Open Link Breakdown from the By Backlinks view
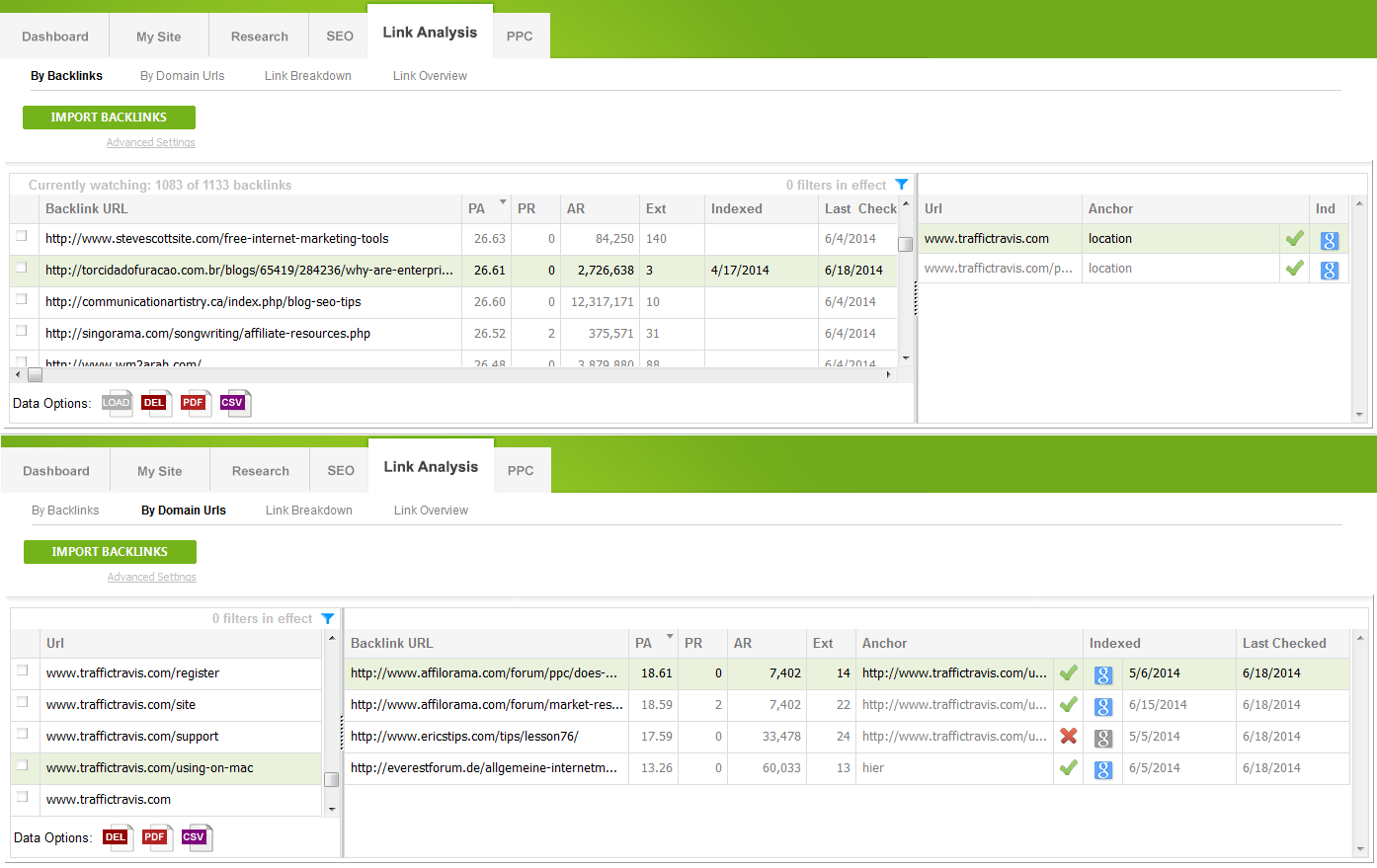Viewport: 1377px width, 868px height. [x=308, y=76]
